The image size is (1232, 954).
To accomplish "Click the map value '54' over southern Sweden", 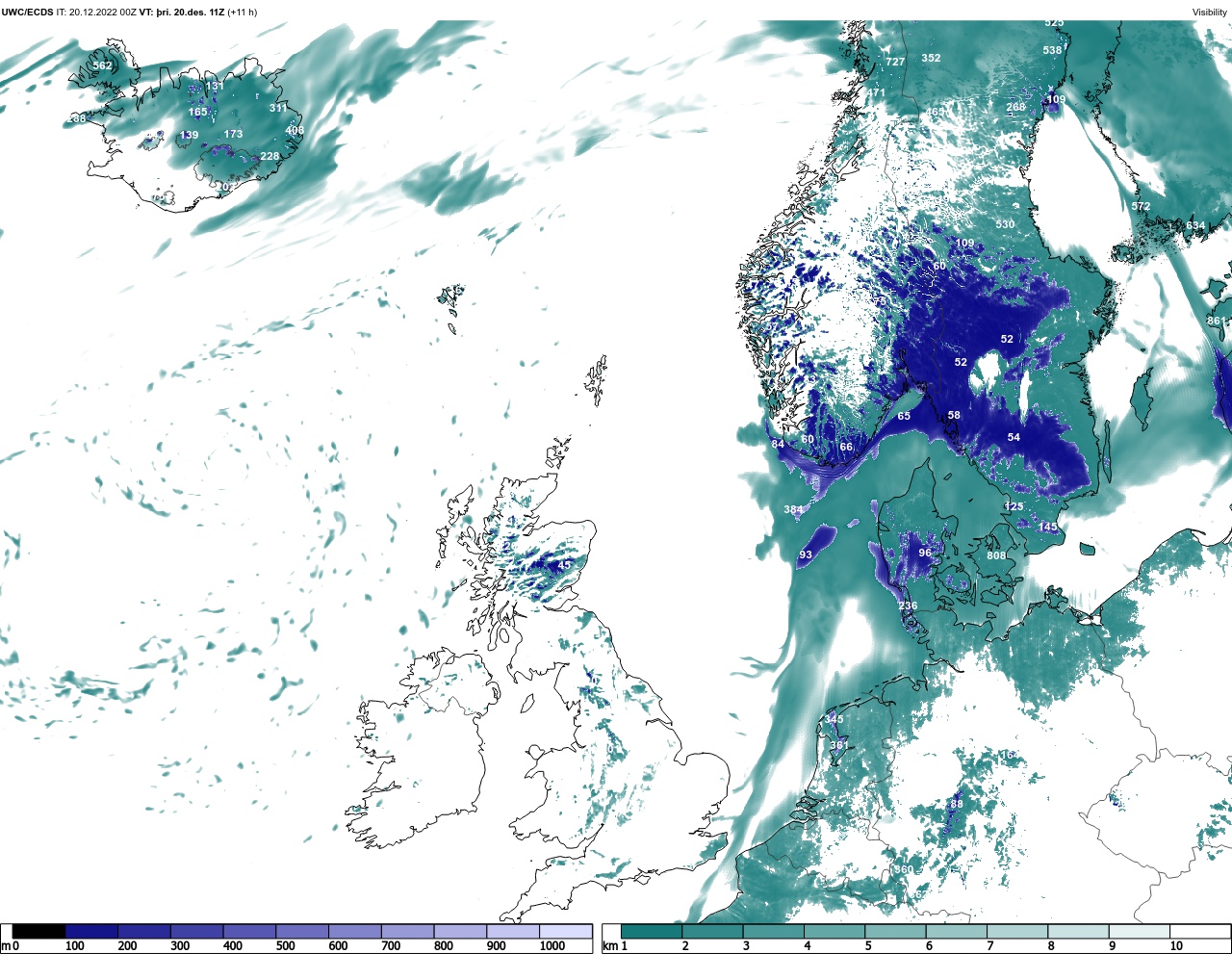I will tap(1014, 438).
